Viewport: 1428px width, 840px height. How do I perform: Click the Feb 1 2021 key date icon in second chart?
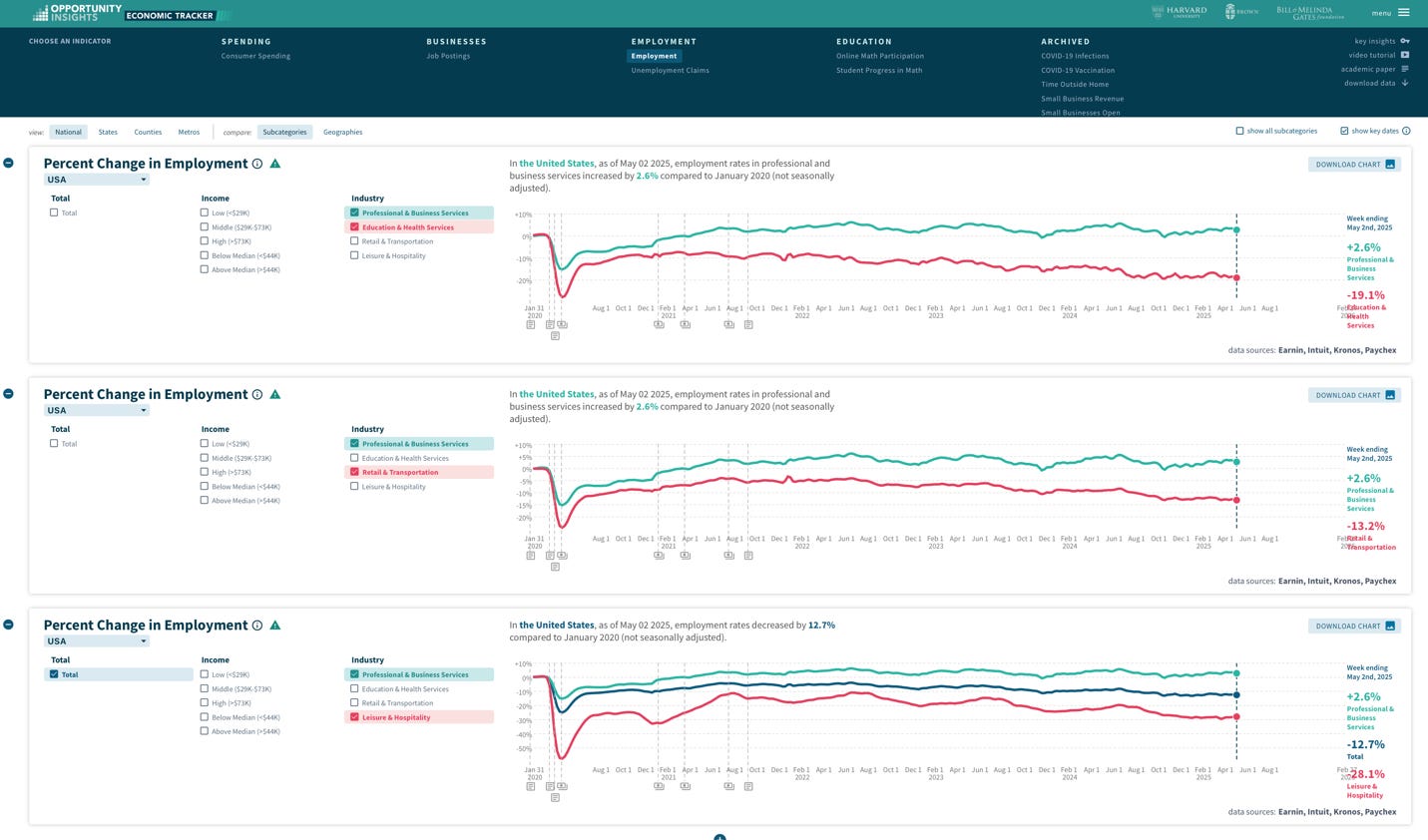coord(659,555)
